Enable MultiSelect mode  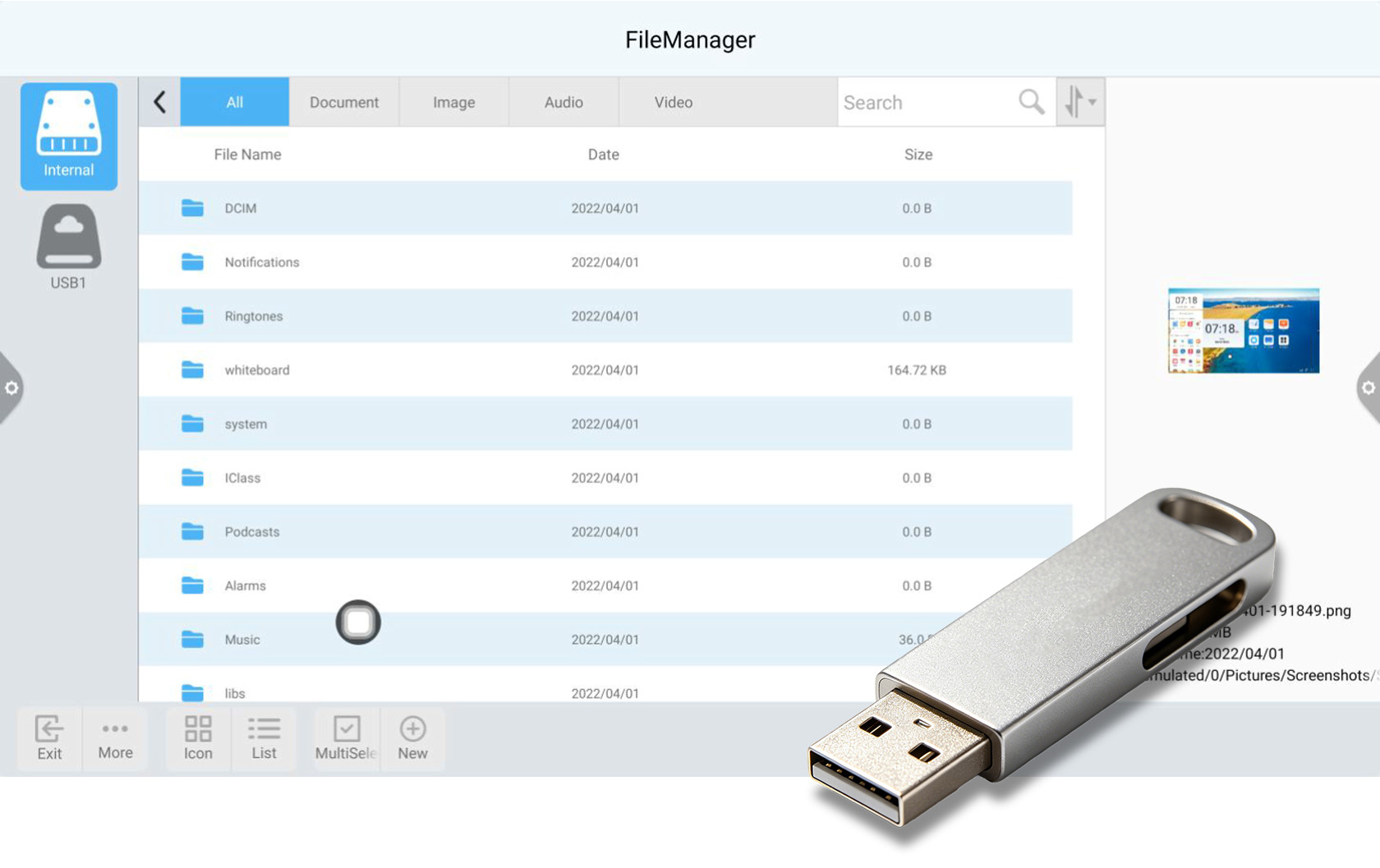[x=346, y=738]
